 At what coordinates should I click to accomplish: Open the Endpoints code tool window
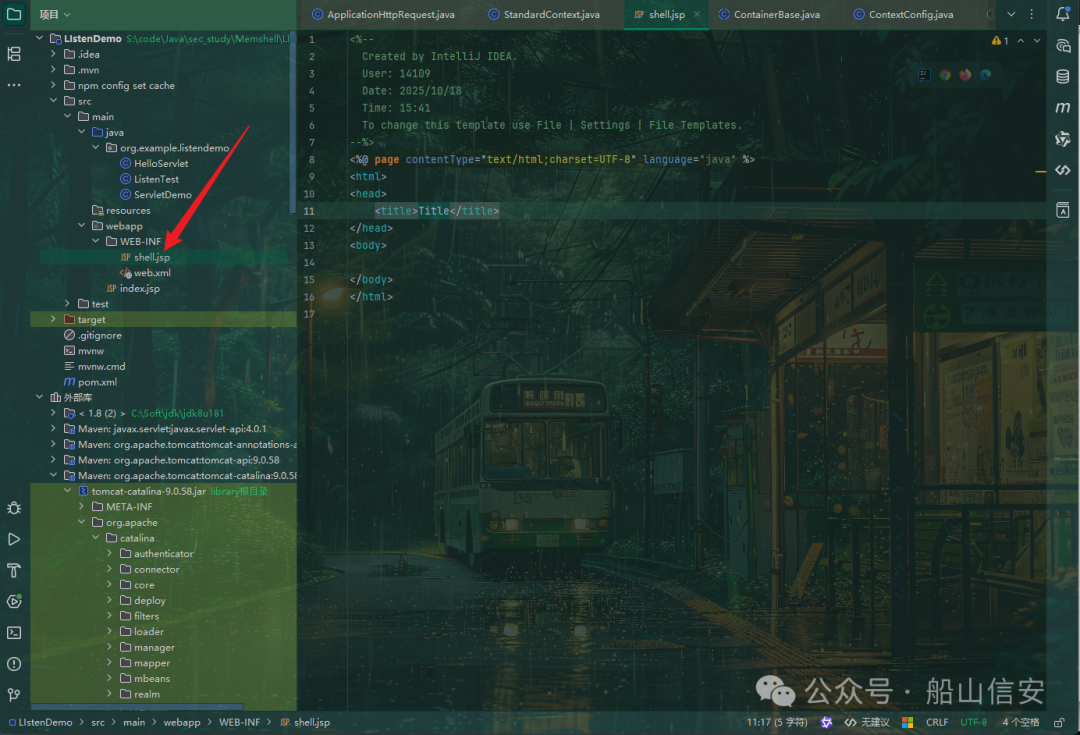(1063, 169)
